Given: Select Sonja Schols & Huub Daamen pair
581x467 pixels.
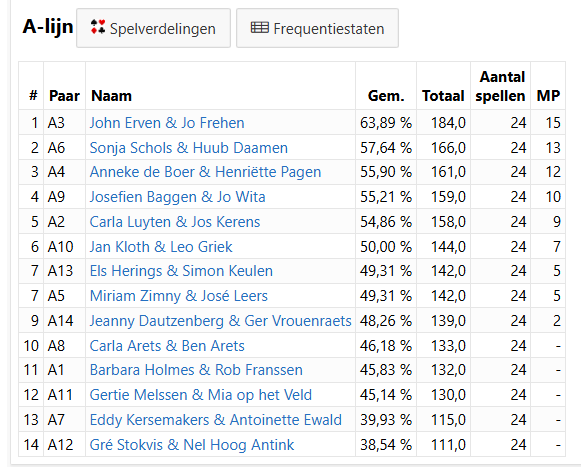Looking at the screenshot, I should pyautogui.click(x=189, y=148).
